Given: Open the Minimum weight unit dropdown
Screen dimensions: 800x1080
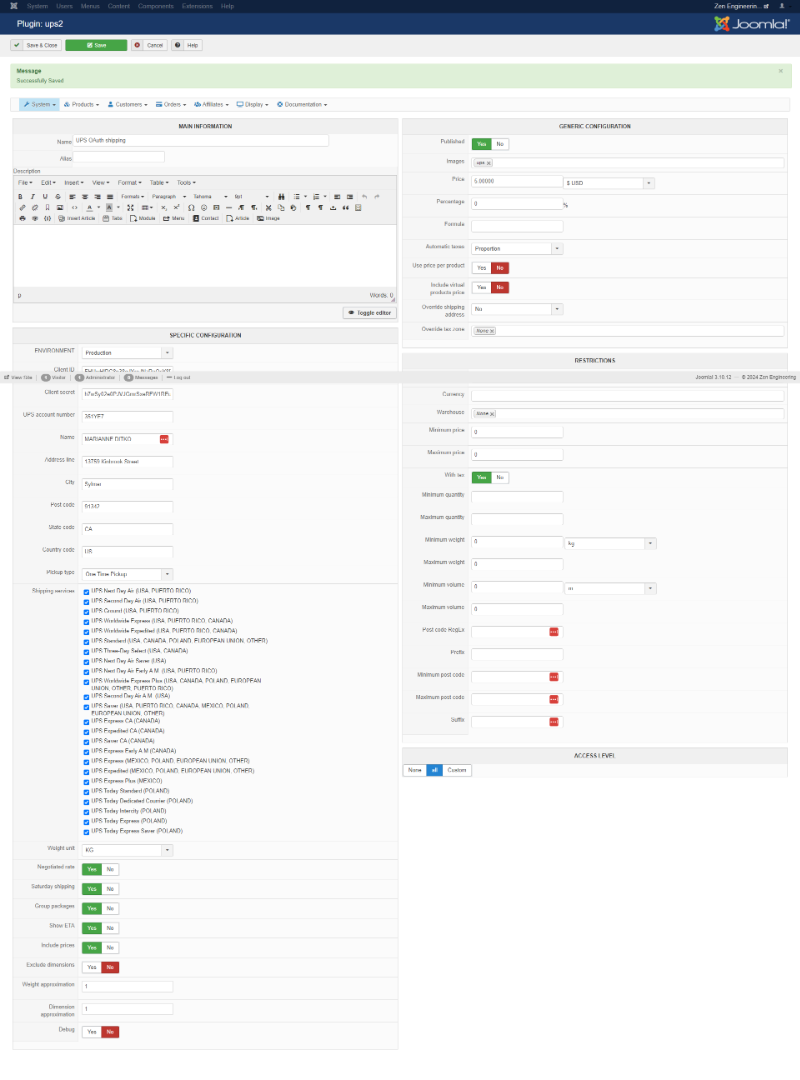Looking at the screenshot, I should pyautogui.click(x=610, y=543).
